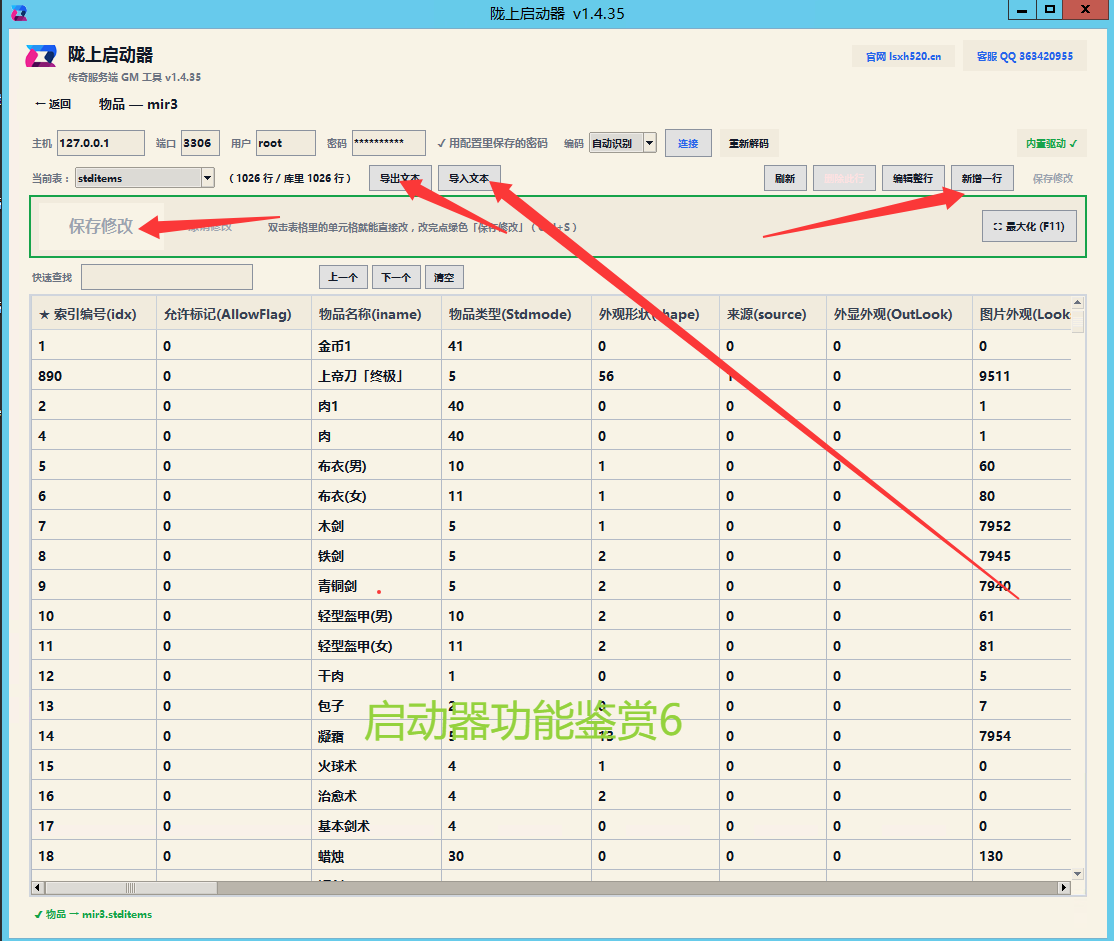Viewport: 1114px width, 941px height.
Task: Select the 治愈术 item name cell
Action: (377, 796)
